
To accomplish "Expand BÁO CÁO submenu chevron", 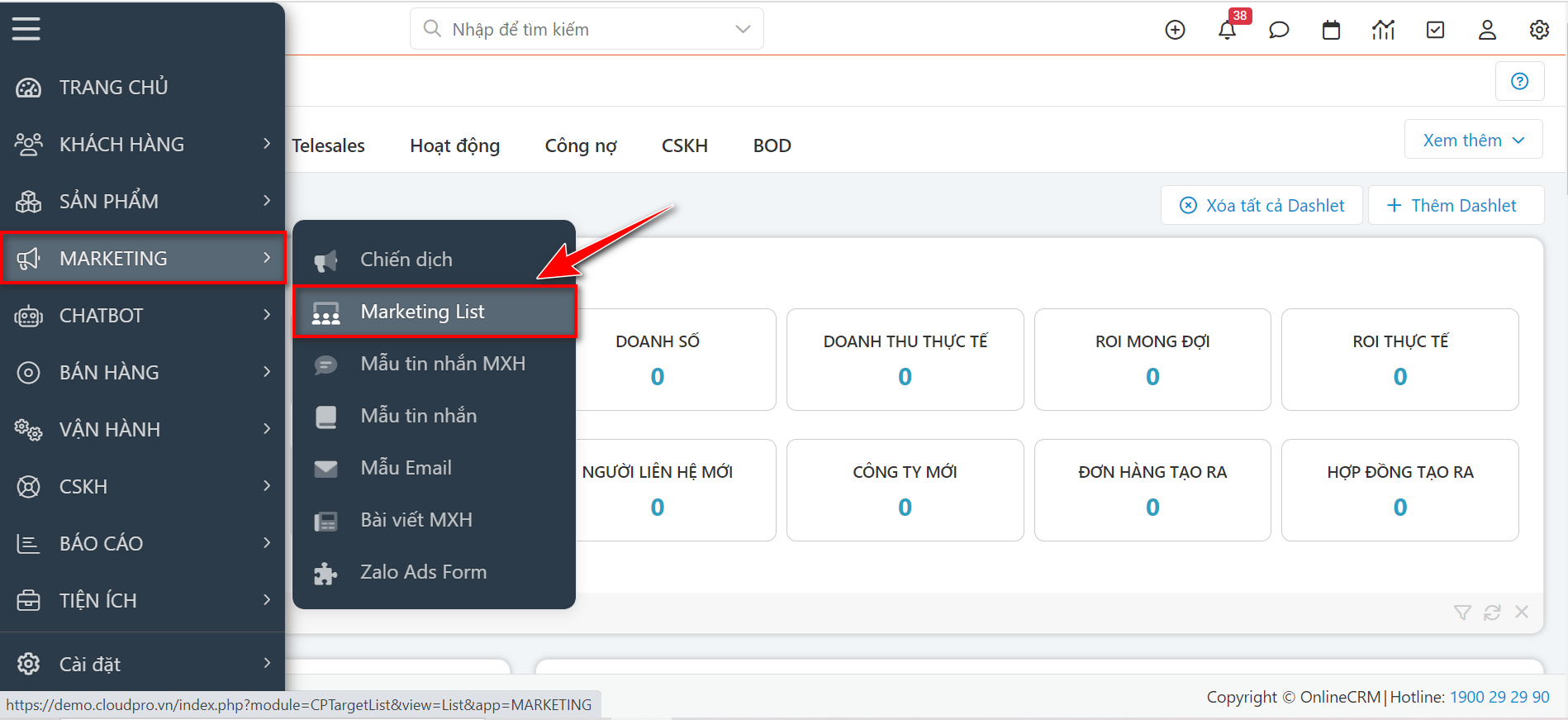I will tap(267, 543).
